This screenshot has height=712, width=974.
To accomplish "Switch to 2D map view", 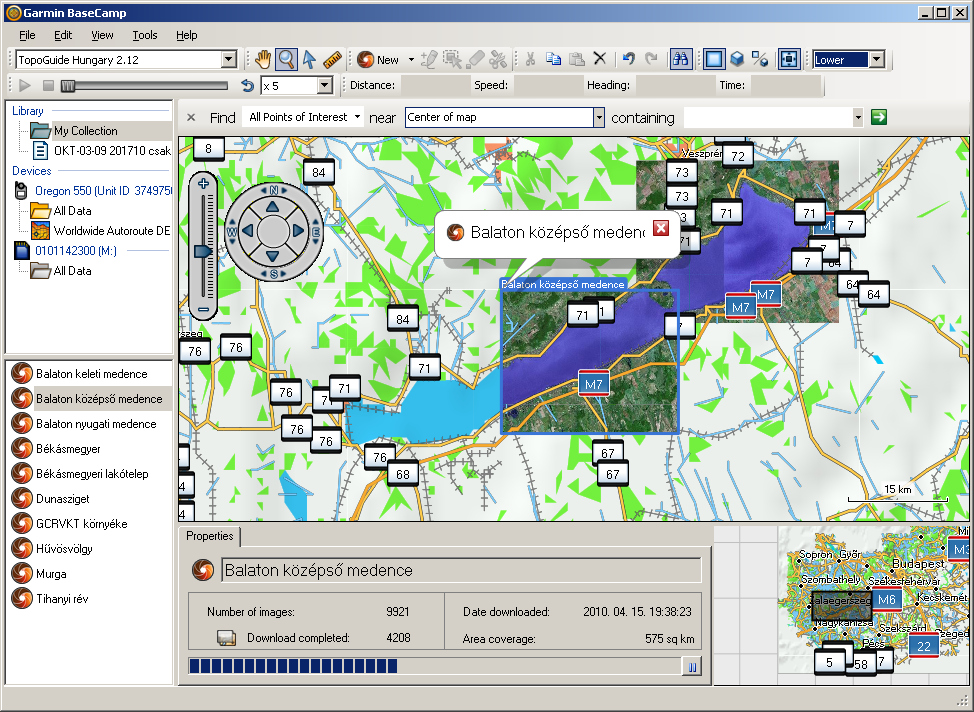I will [714, 60].
